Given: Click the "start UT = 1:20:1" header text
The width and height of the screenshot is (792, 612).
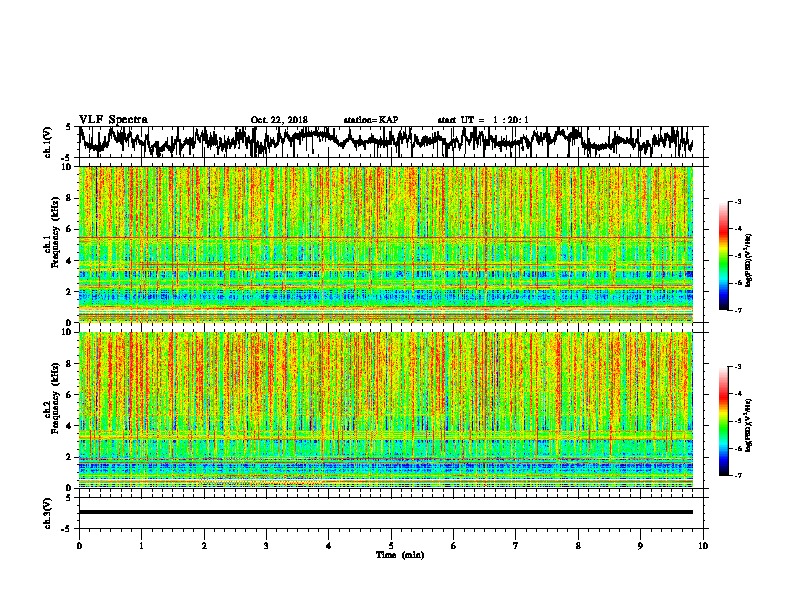Looking at the screenshot, I should click(483, 120).
